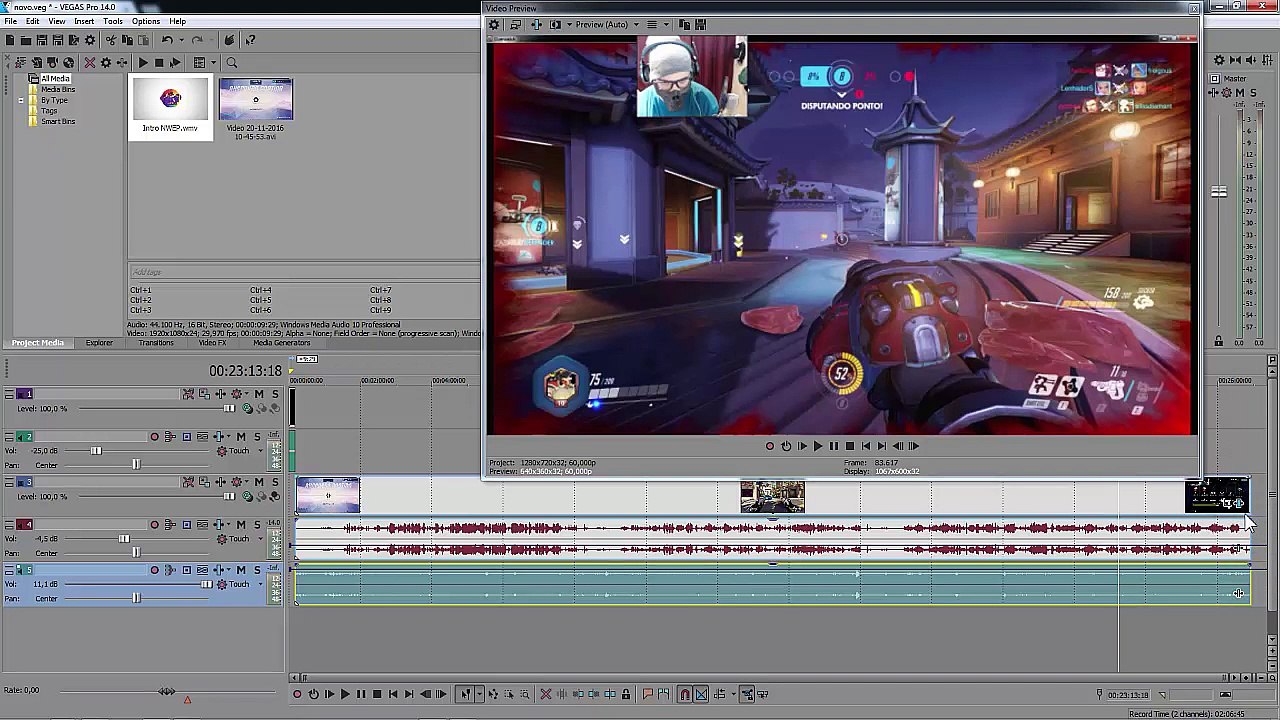
Task: Stop playback in the Video Preview window
Action: click(850, 446)
